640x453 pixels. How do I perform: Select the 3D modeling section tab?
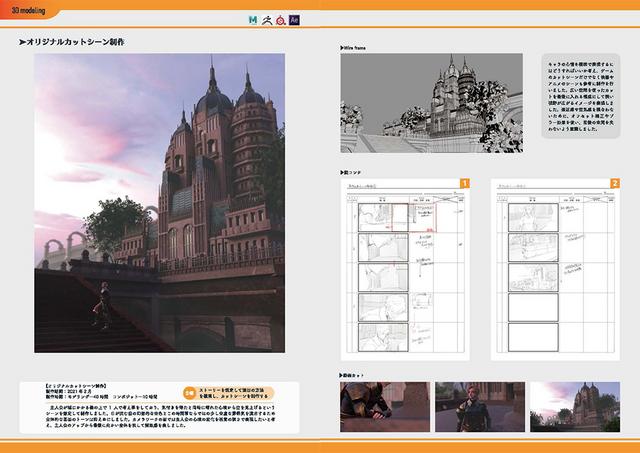[29, 11]
